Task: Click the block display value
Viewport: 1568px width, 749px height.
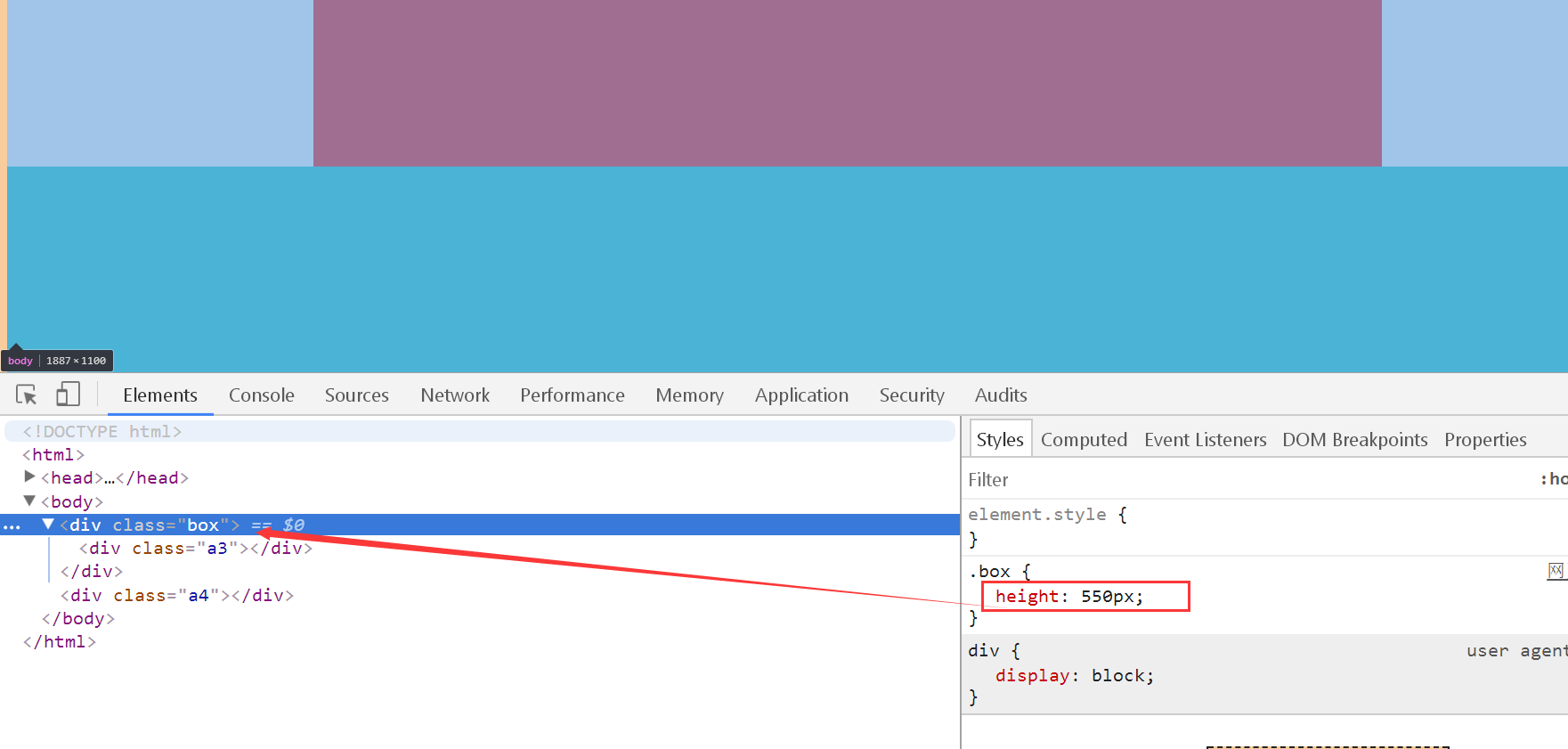Action: pyautogui.click(x=1117, y=675)
